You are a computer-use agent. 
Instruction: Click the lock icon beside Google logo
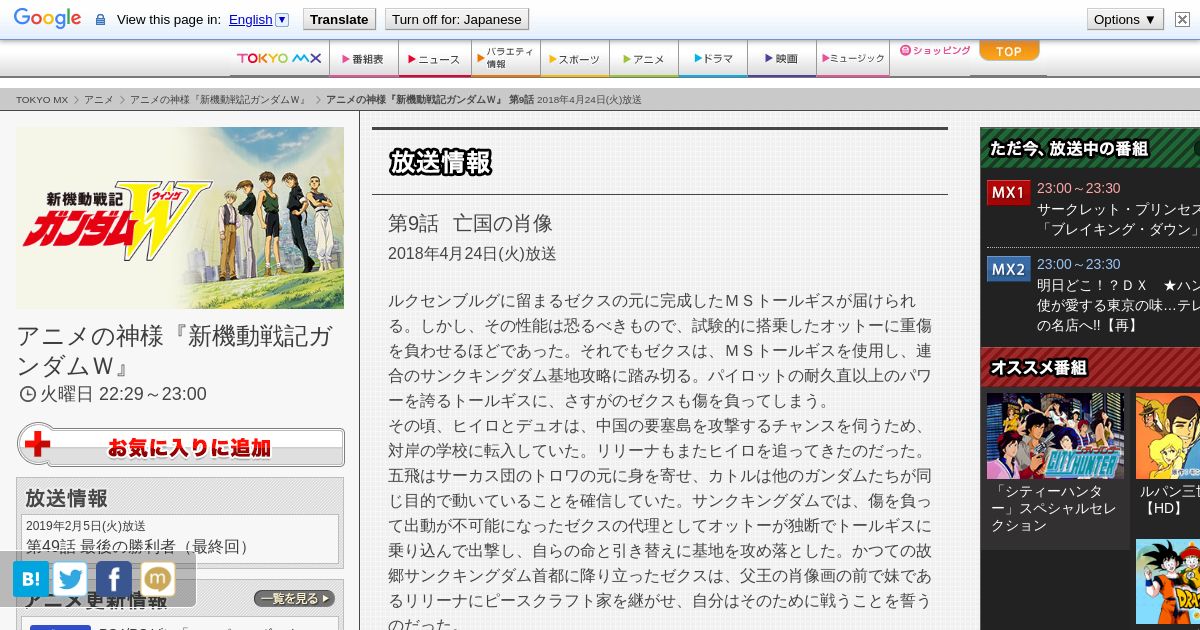coord(100,19)
